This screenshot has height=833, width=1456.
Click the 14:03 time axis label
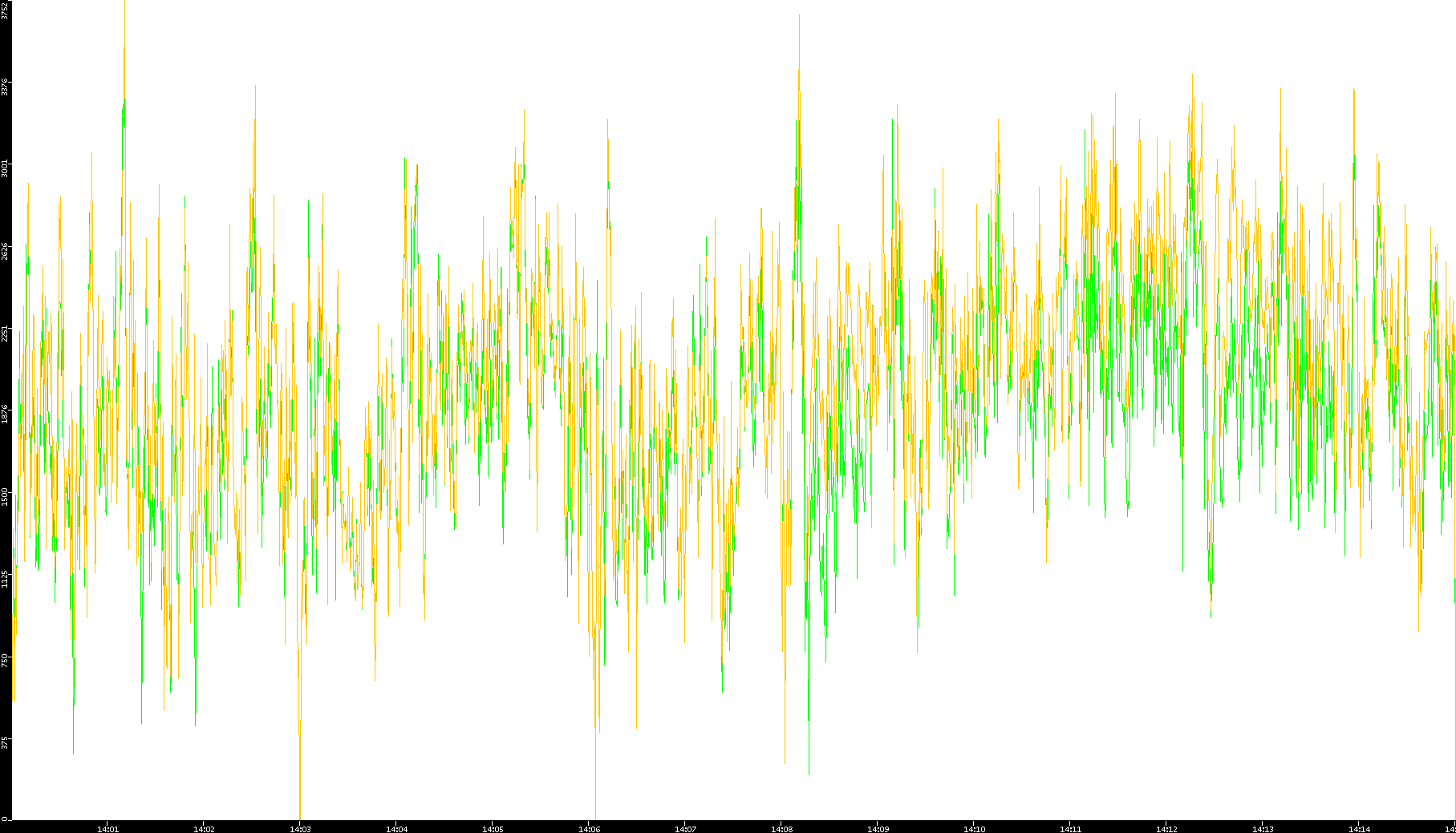pos(300,829)
